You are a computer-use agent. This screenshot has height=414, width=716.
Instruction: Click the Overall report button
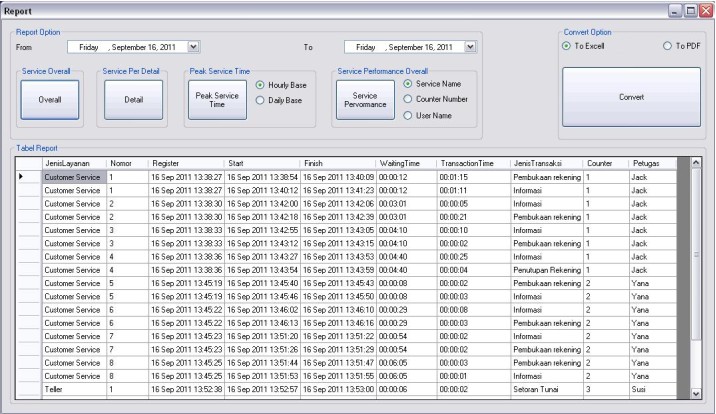(x=49, y=100)
